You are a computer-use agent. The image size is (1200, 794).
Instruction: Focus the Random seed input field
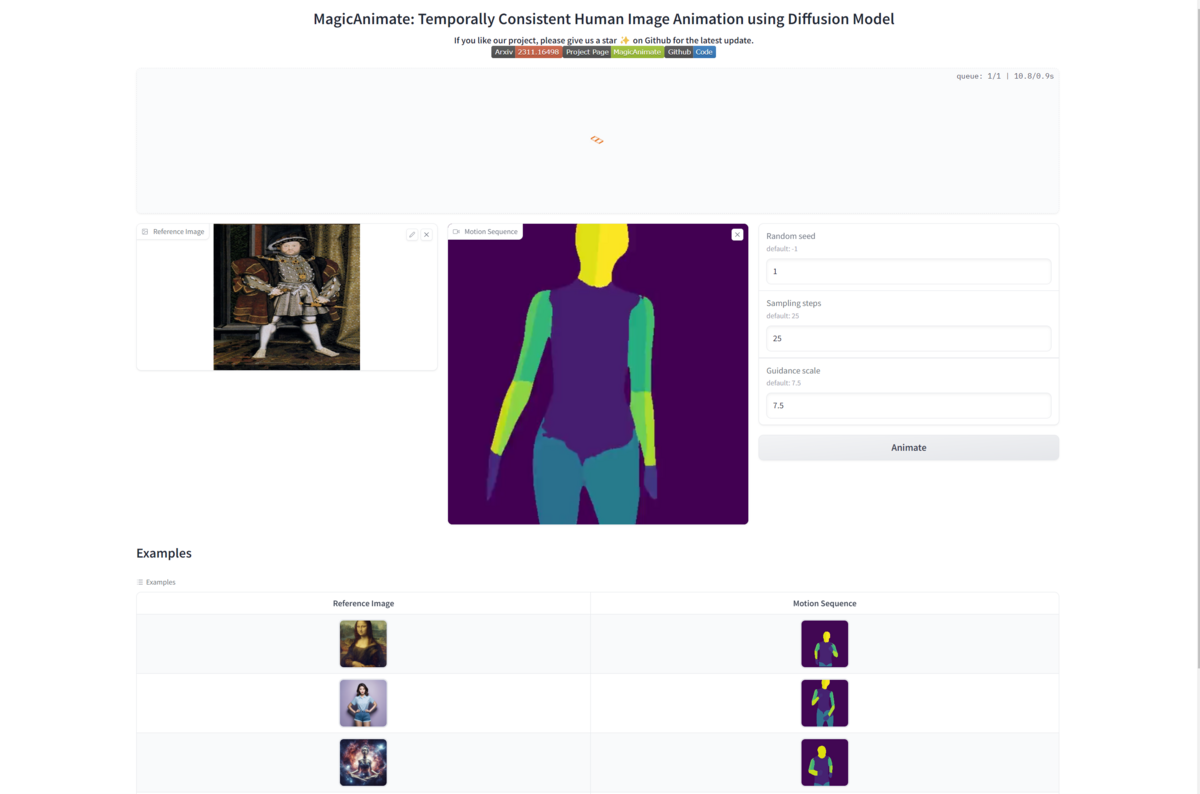pos(908,271)
